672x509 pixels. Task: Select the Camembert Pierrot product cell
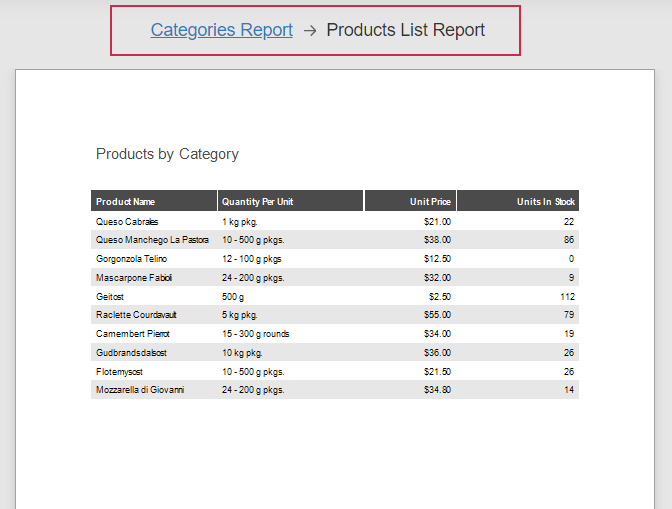click(x=132, y=334)
